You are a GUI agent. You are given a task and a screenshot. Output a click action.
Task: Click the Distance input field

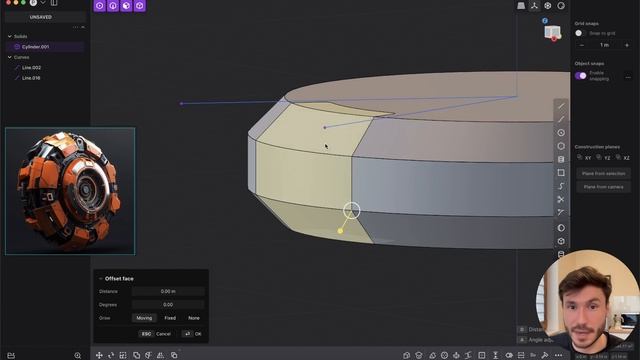pos(168,291)
